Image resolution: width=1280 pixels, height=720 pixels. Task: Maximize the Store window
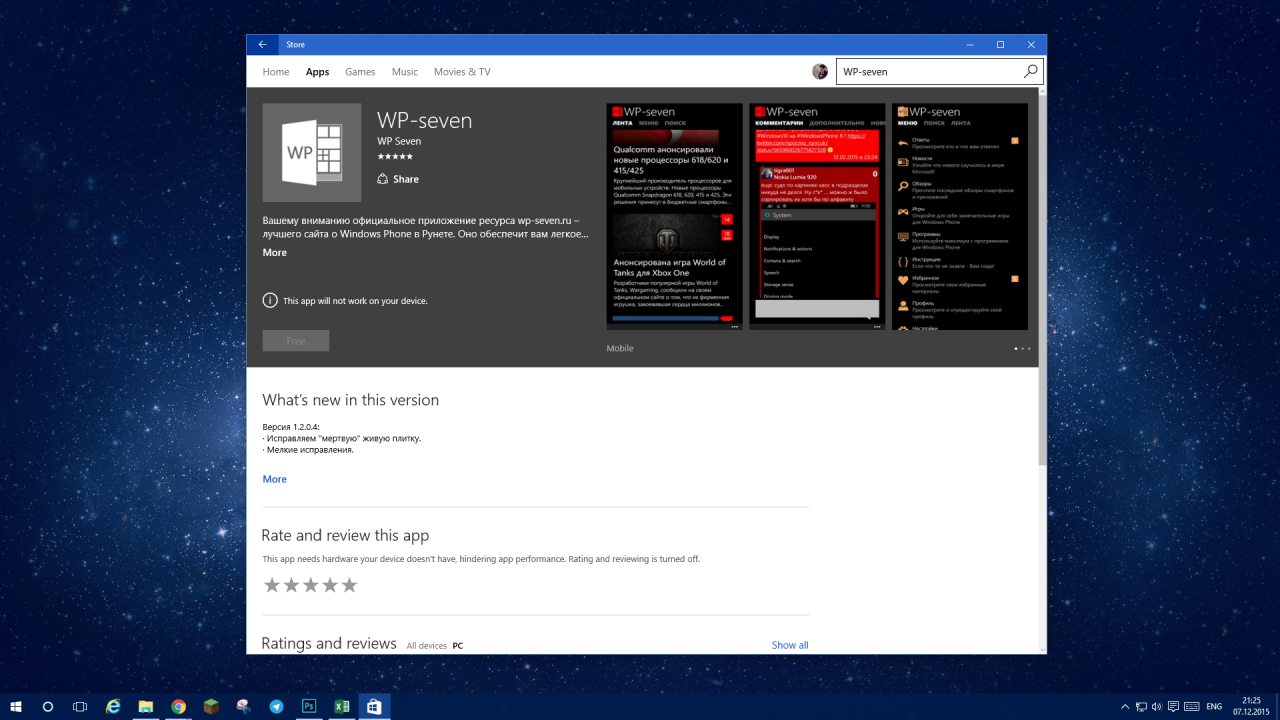pos(1000,45)
